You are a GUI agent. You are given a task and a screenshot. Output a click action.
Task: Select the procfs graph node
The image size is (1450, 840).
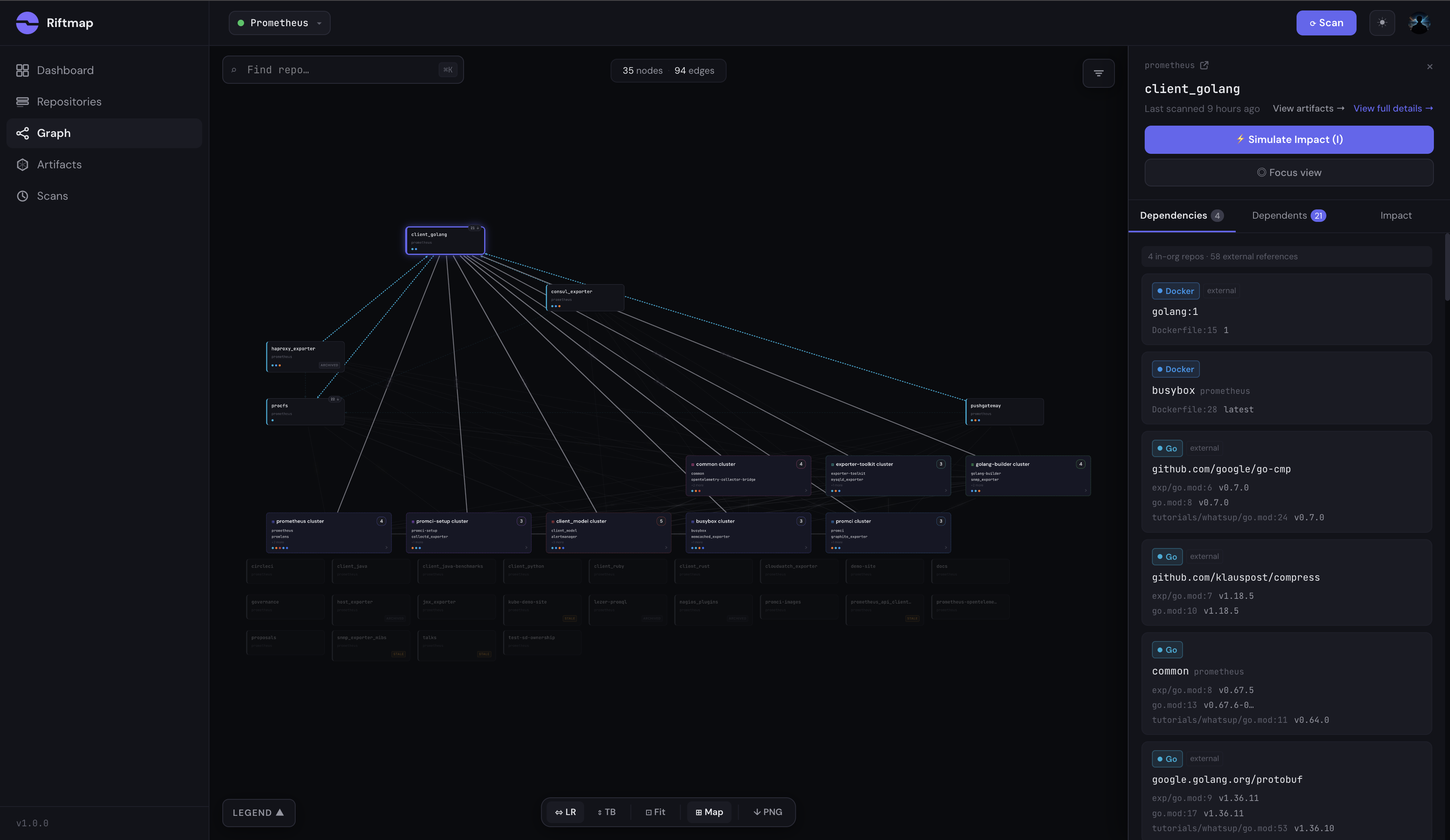tap(306, 412)
